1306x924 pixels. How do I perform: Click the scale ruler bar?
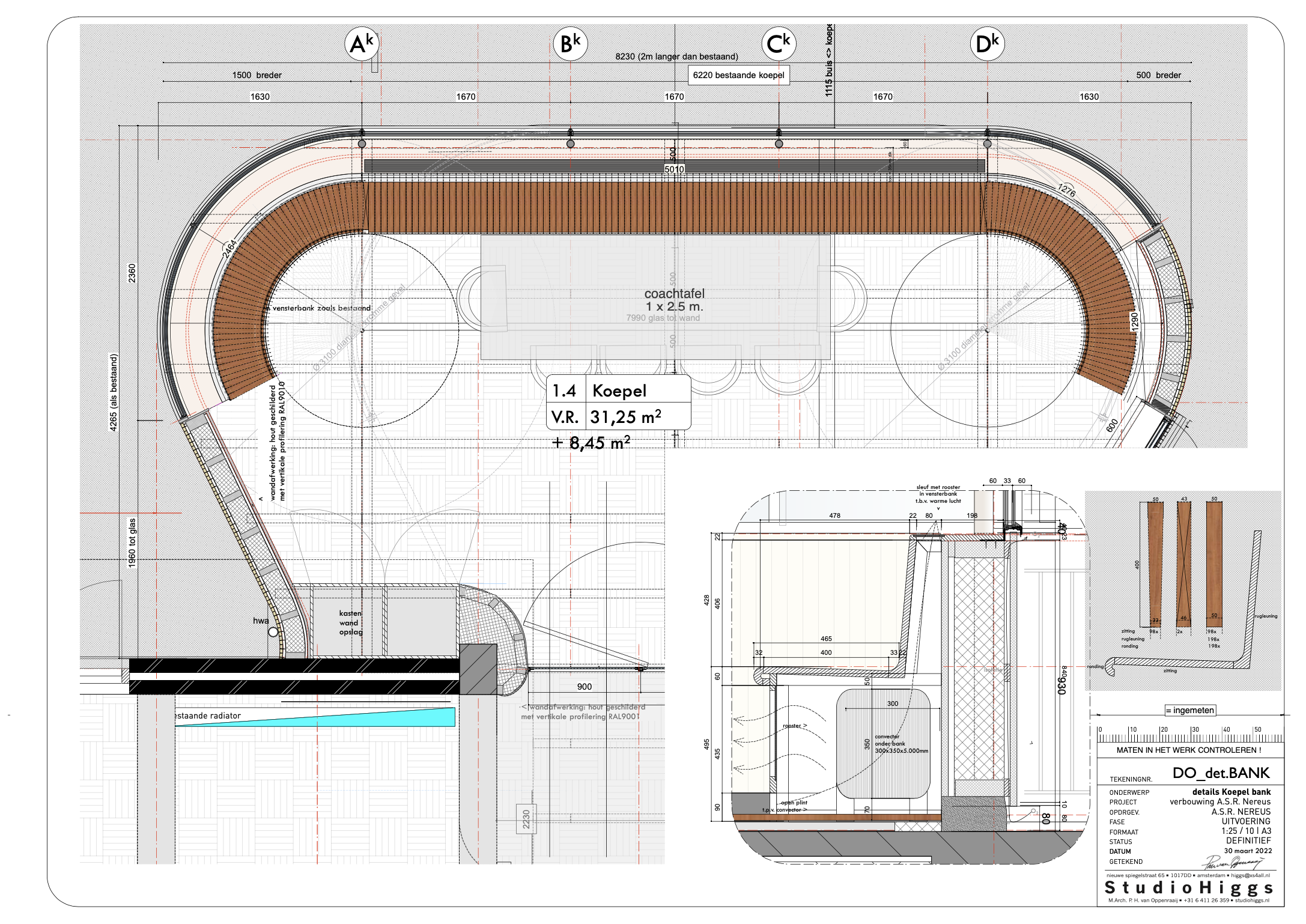pyautogui.click(x=1189, y=737)
